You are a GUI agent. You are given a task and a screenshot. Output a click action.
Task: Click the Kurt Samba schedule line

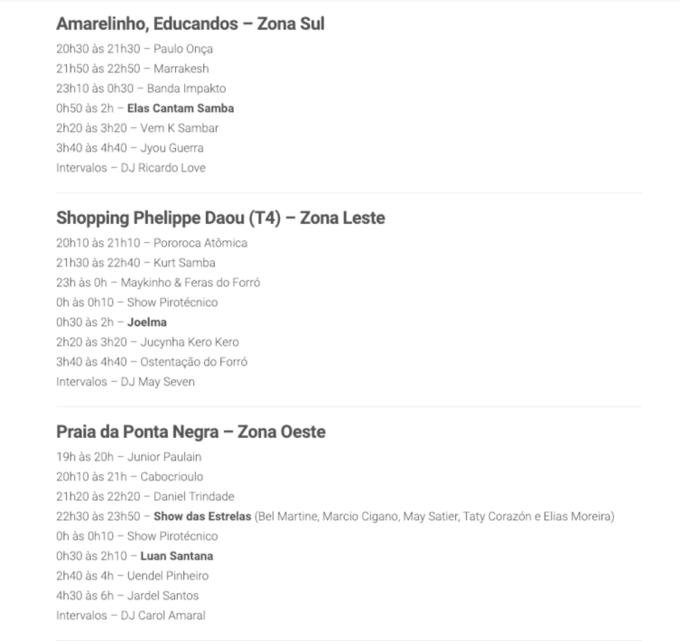pyautogui.click(x=136, y=262)
